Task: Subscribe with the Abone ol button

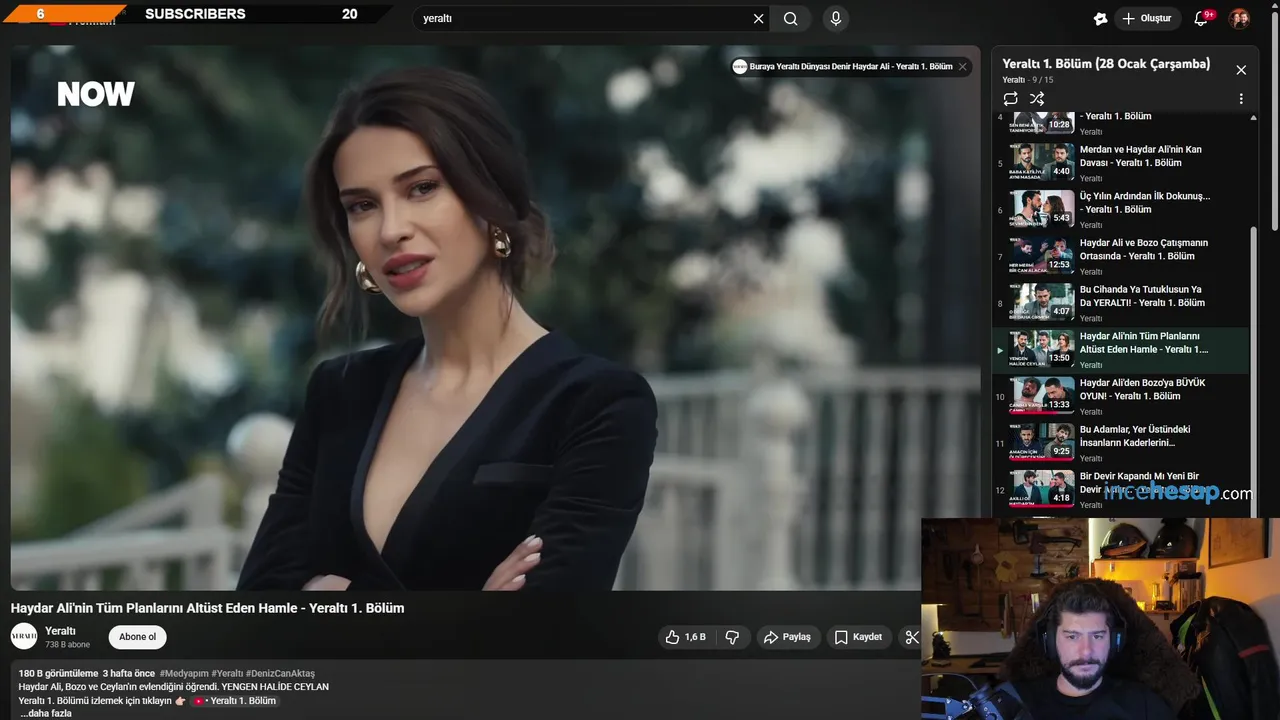Action: coord(138,637)
